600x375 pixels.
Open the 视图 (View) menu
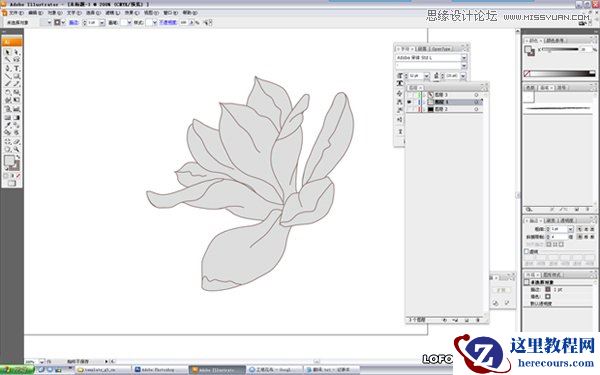(152, 13)
